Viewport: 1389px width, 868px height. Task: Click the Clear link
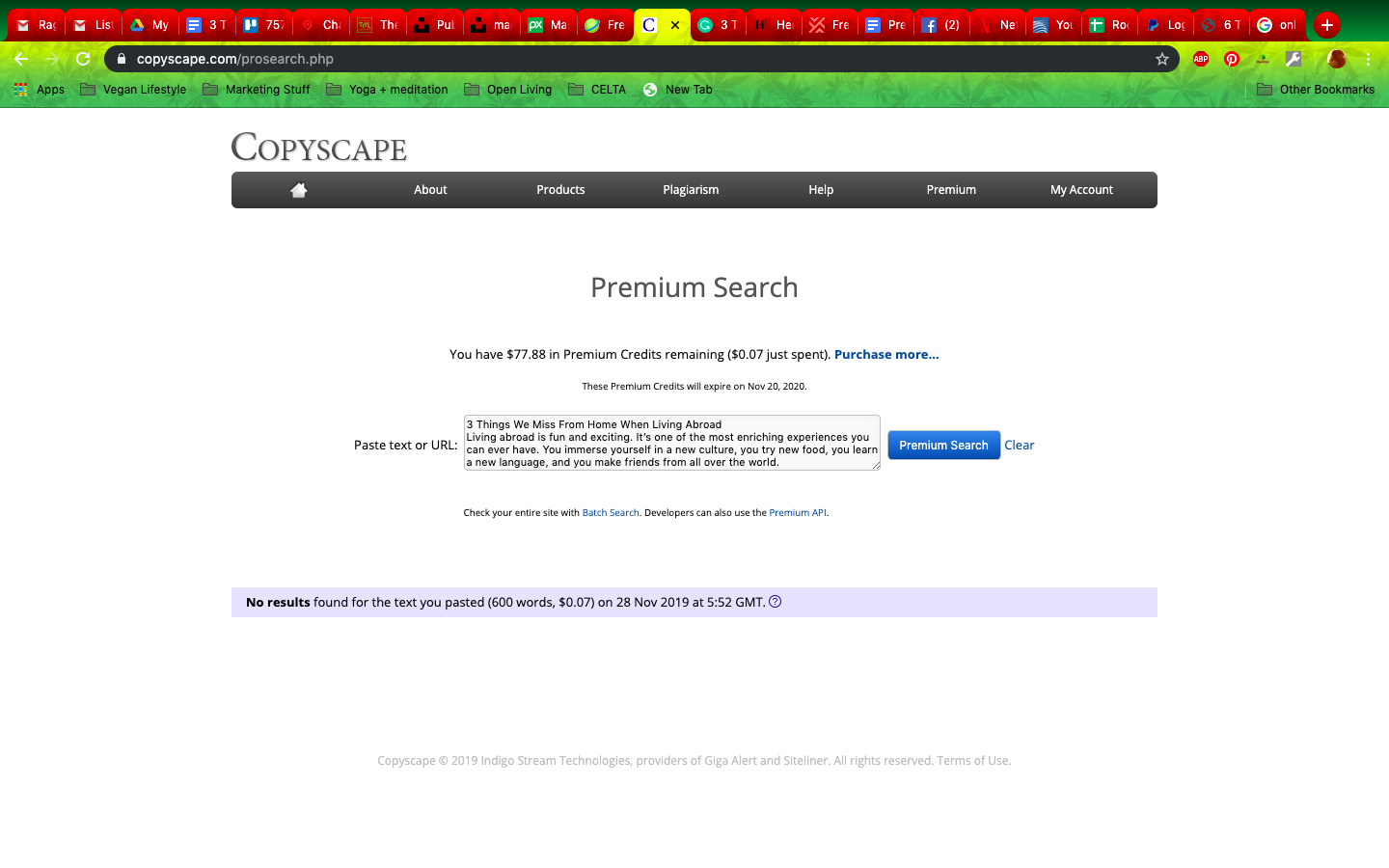coord(1019,446)
